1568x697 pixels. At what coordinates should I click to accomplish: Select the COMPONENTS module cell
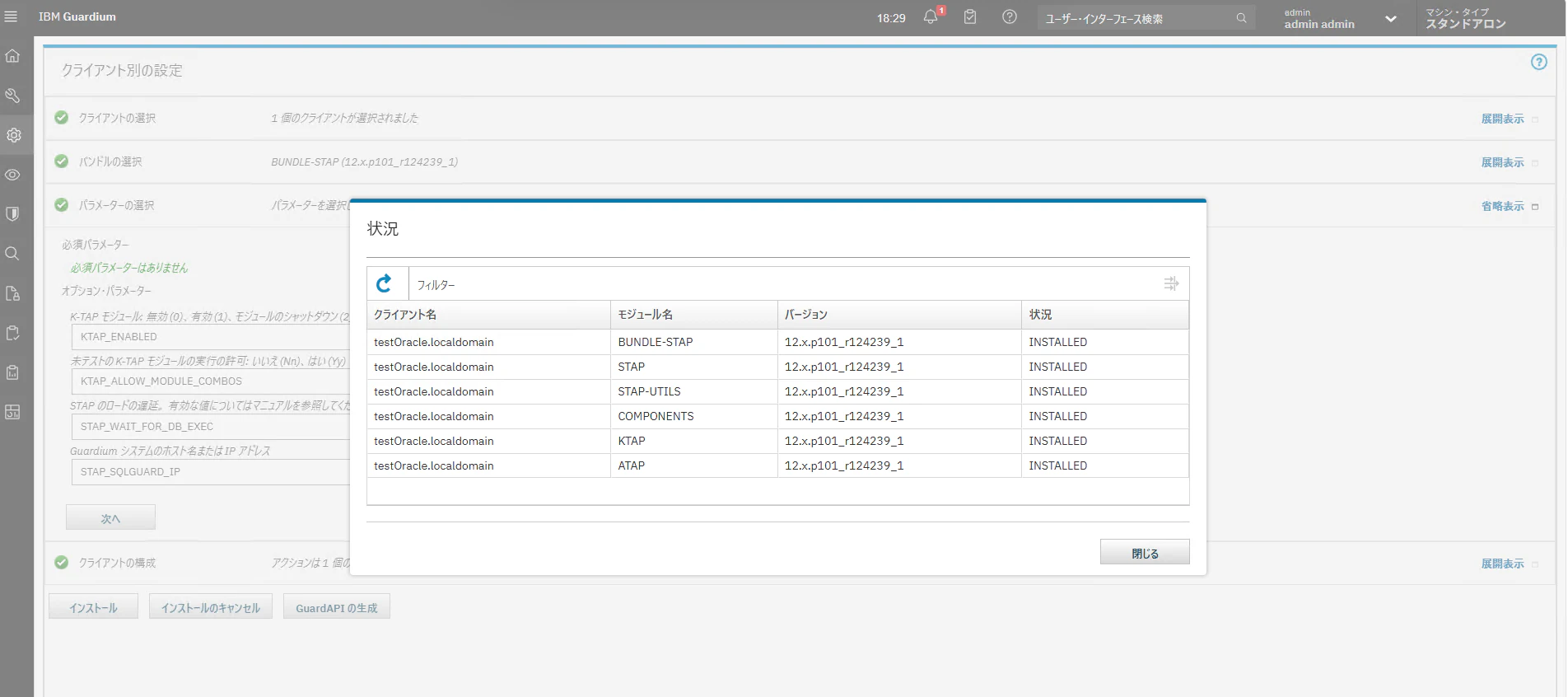694,416
